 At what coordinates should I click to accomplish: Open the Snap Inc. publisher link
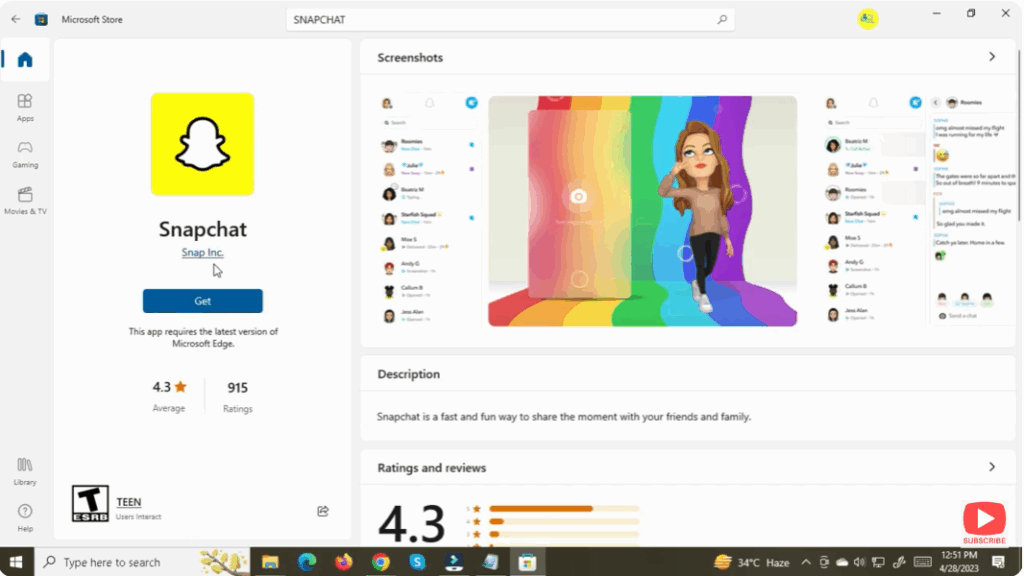(x=202, y=253)
